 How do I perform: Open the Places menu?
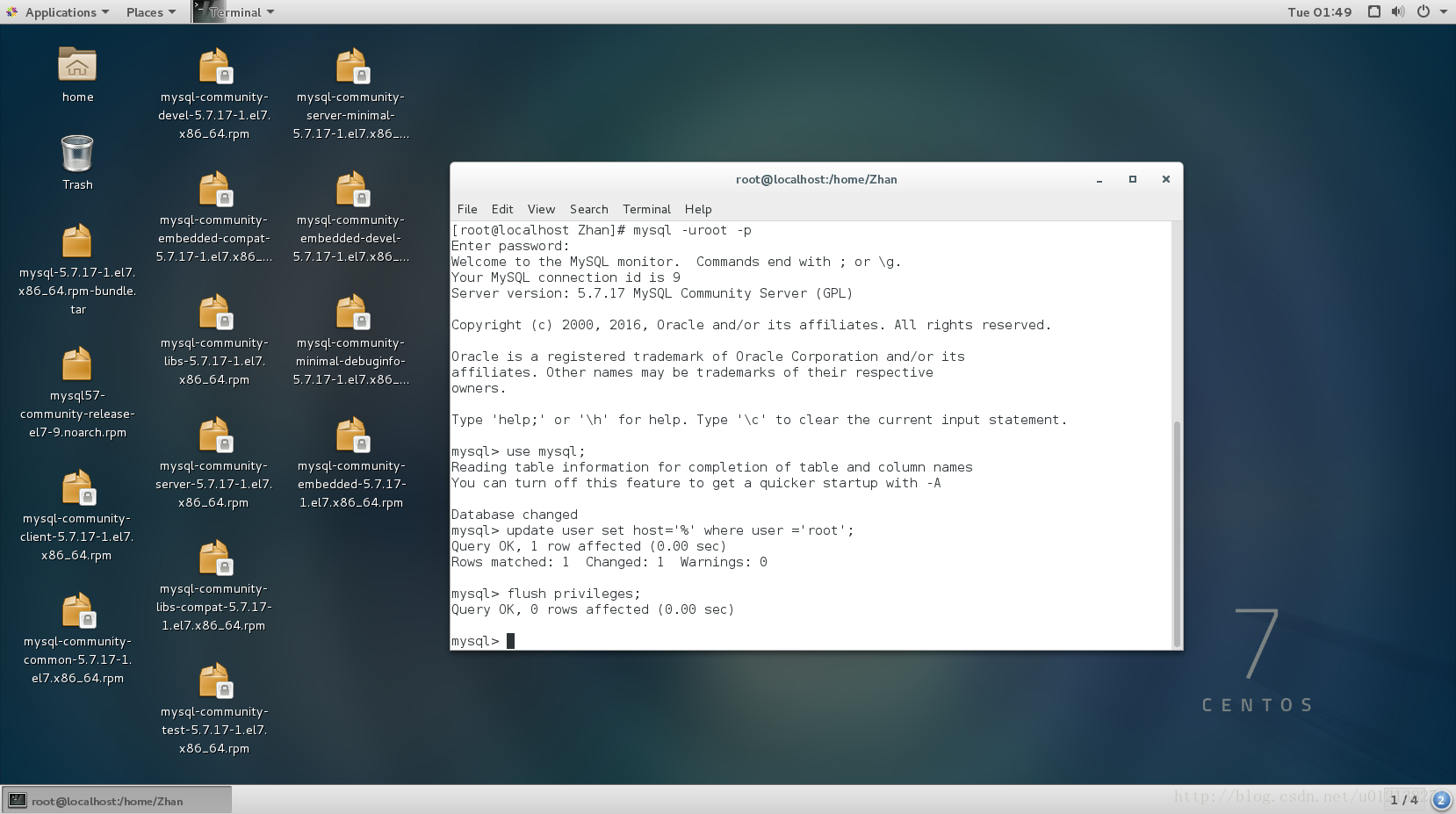[150, 12]
